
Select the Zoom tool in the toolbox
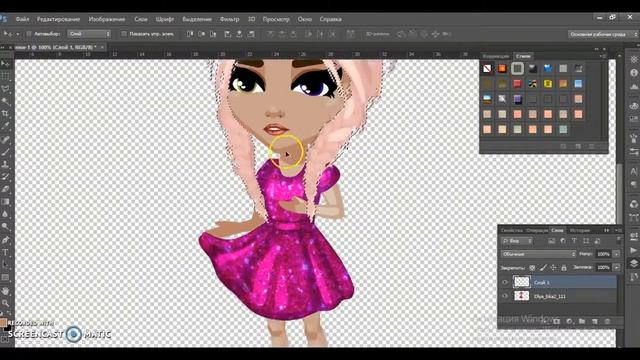tap(5, 303)
